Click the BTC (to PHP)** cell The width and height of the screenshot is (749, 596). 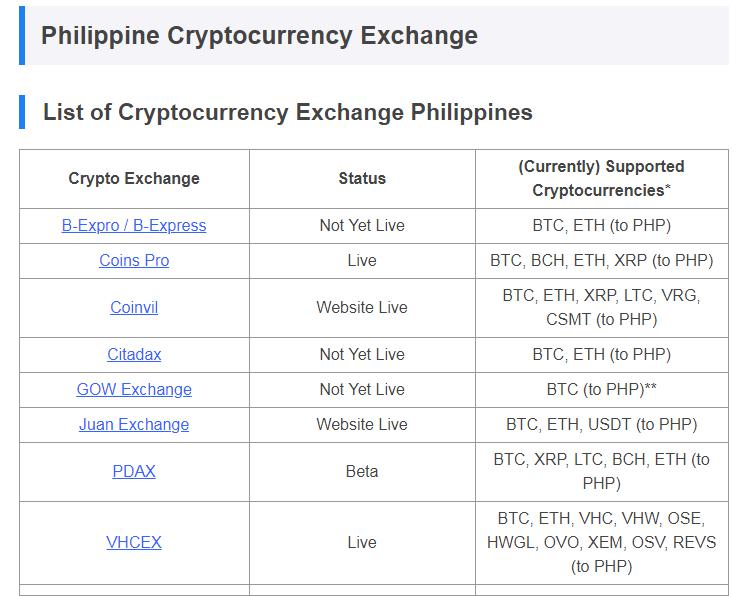point(601,389)
